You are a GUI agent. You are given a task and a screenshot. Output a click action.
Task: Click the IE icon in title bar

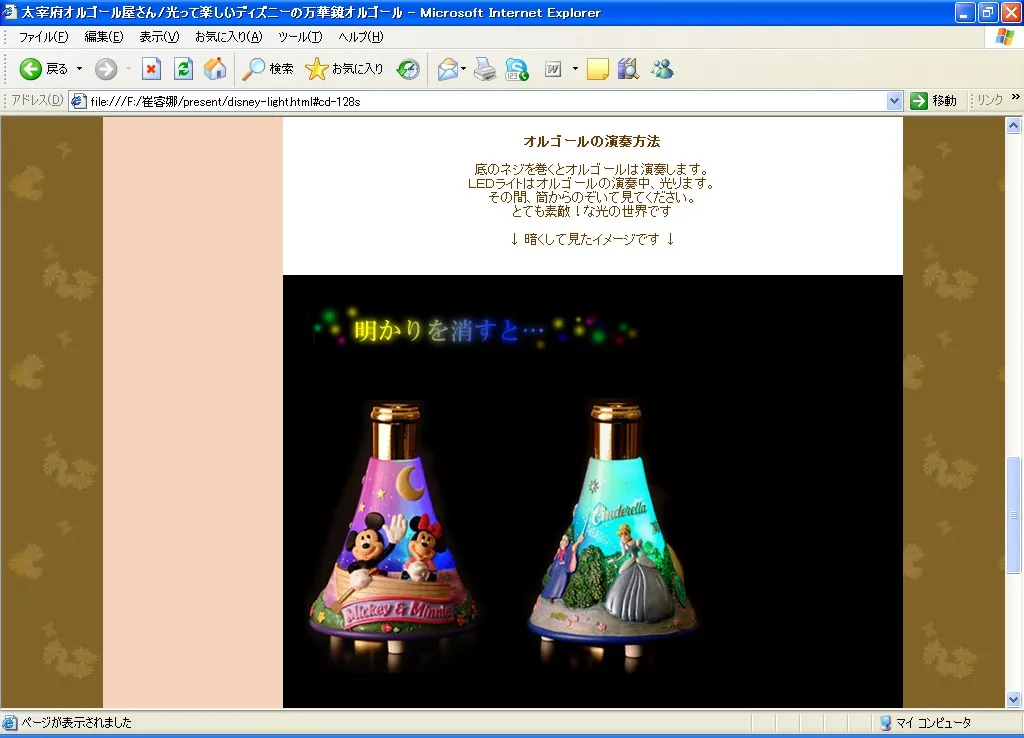coord(9,12)
